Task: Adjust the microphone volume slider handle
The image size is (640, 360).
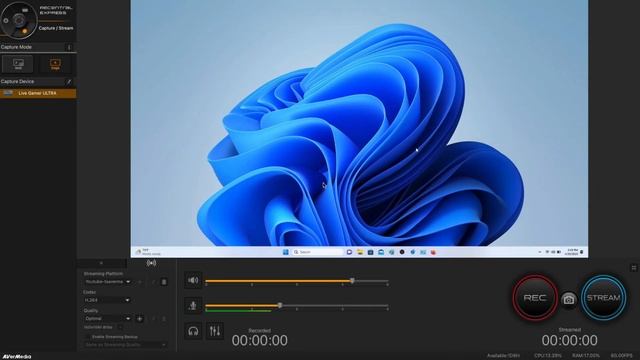Action: (280, 305)
